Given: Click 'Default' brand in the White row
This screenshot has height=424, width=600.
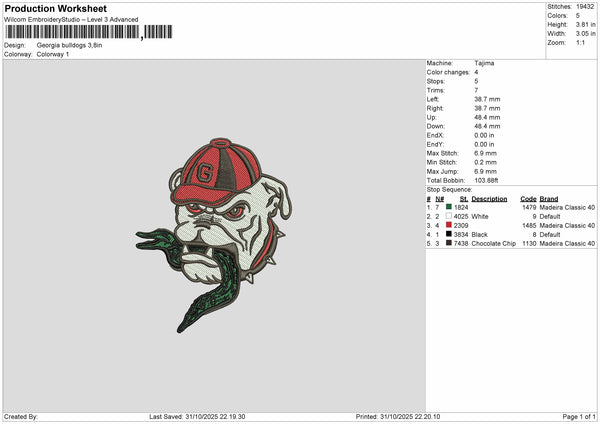Looking at the screenshot, I should click(550, 217).
